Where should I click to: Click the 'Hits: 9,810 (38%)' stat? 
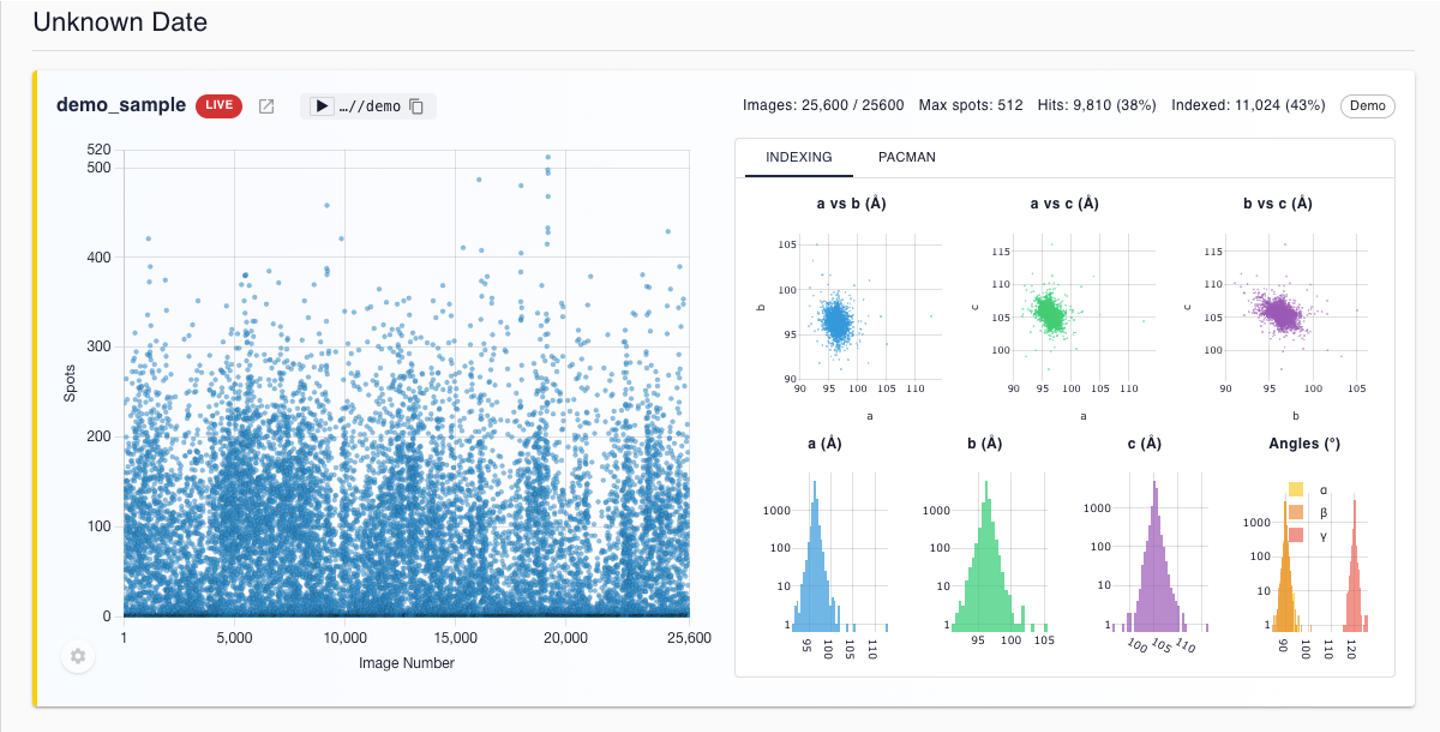tap(1097, 105)
